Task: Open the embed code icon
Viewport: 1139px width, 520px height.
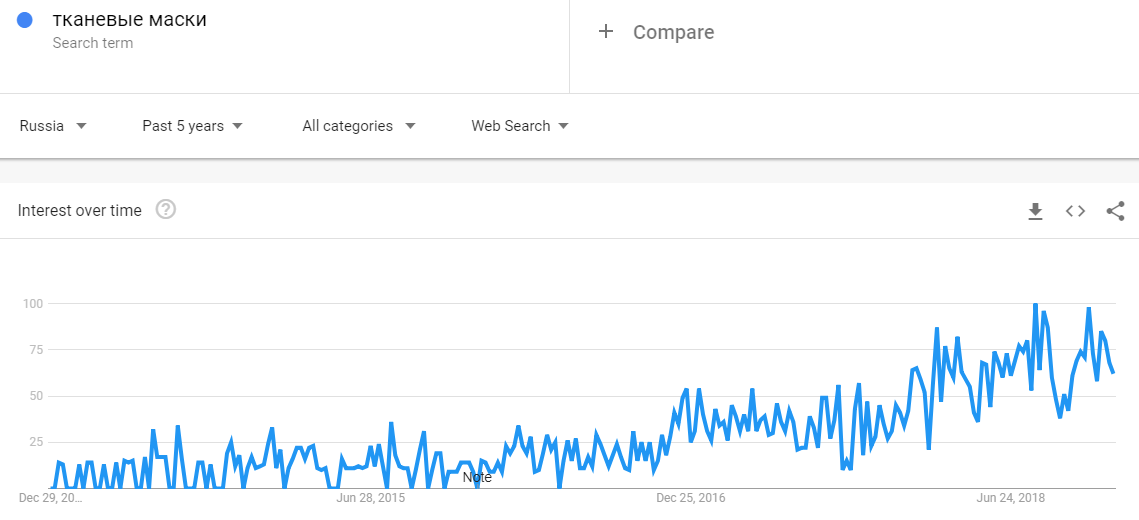Action: tap(1075, 211)
